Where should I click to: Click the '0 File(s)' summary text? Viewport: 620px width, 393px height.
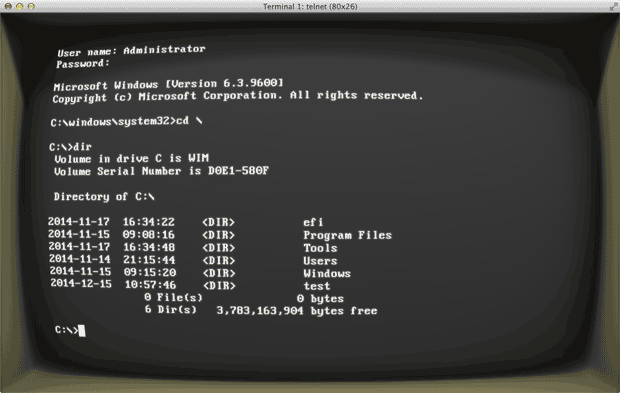tap(173, 297)
